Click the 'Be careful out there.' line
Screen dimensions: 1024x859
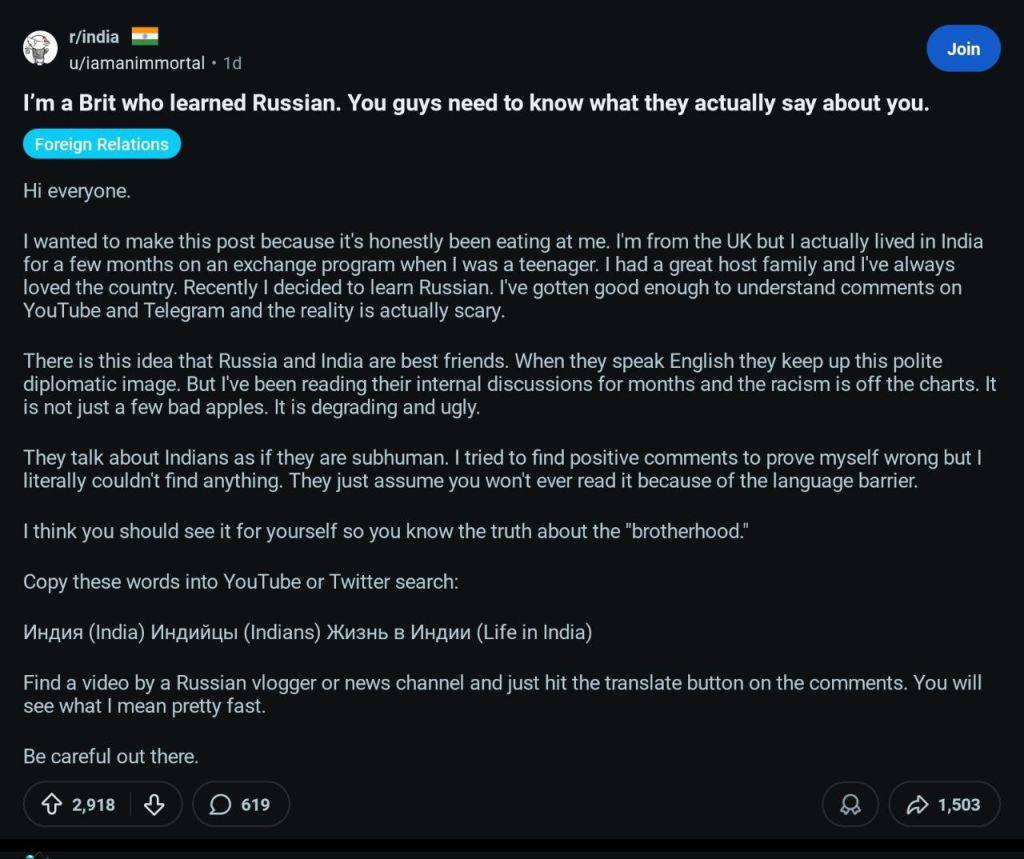pyautogui.click(x=111, y=756)
